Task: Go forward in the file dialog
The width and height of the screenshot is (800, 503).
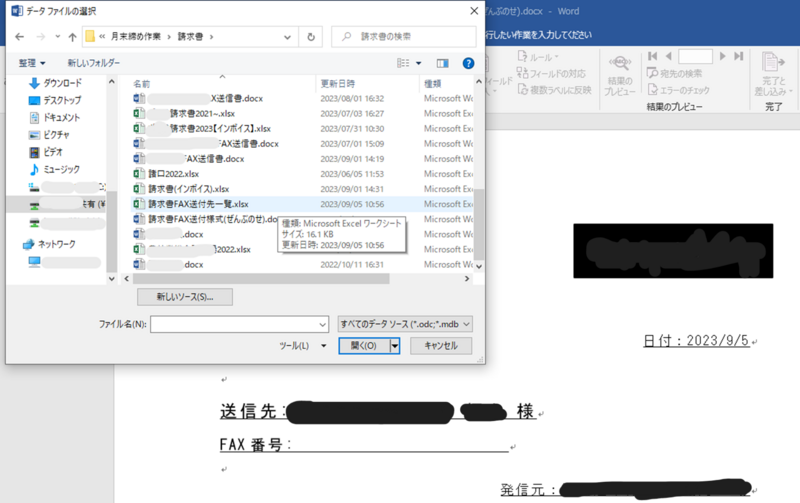Action: [41, 37]
